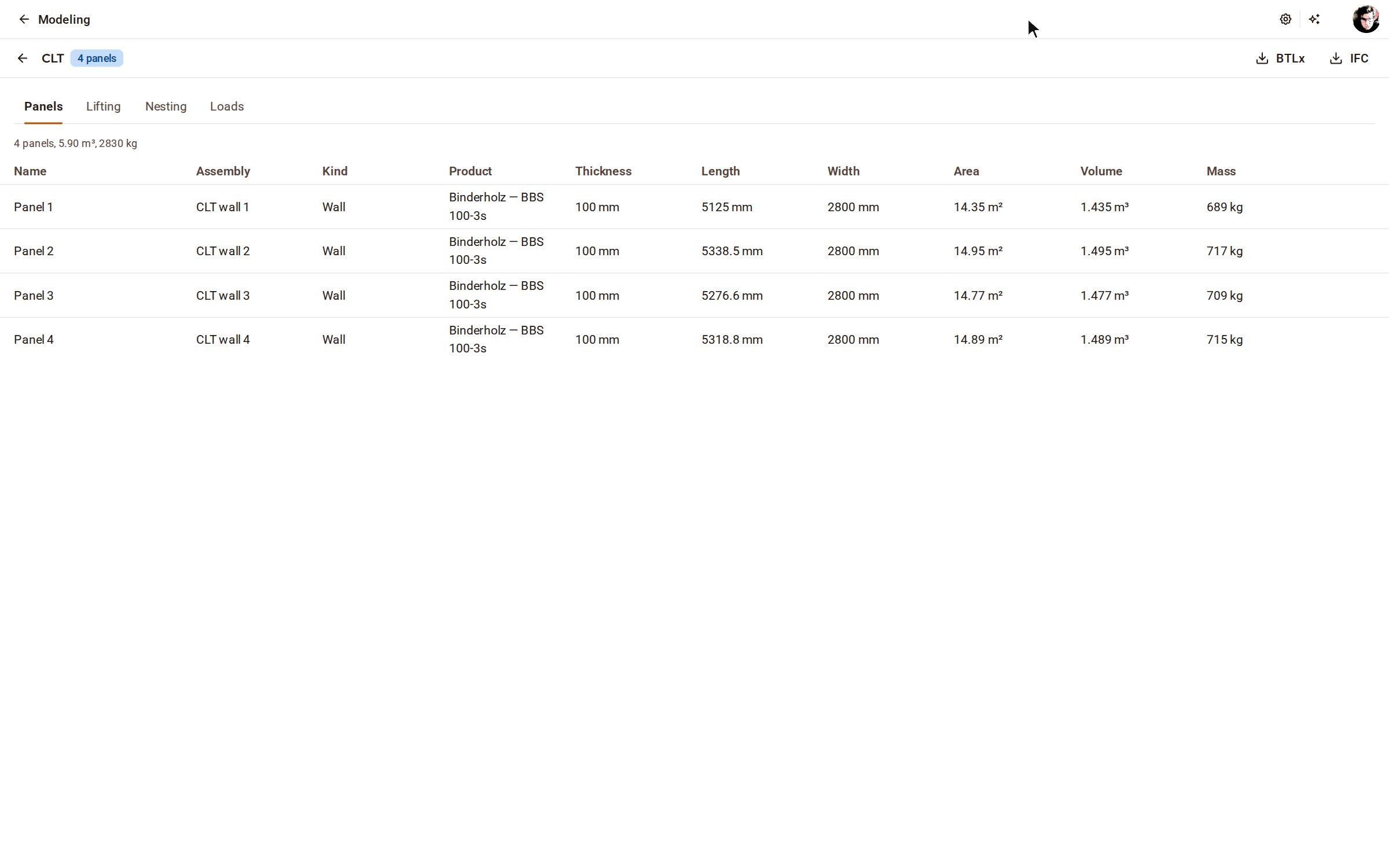1389x868 pixels.
Task: Click the Area column header
Action: (967, 171)
